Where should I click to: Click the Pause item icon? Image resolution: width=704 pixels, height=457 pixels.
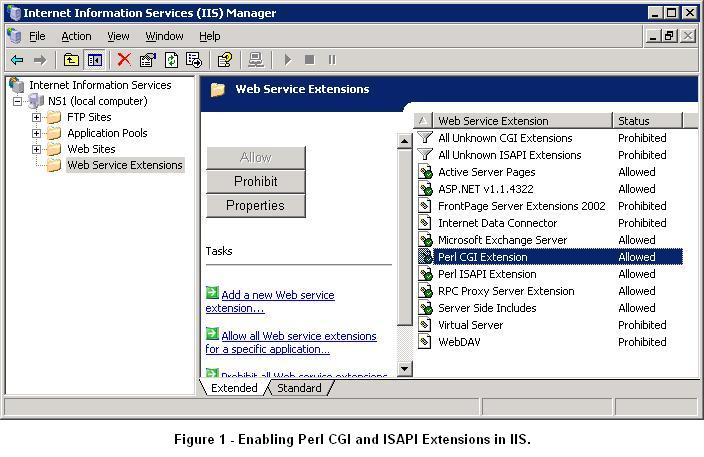[x=332, y=60]
